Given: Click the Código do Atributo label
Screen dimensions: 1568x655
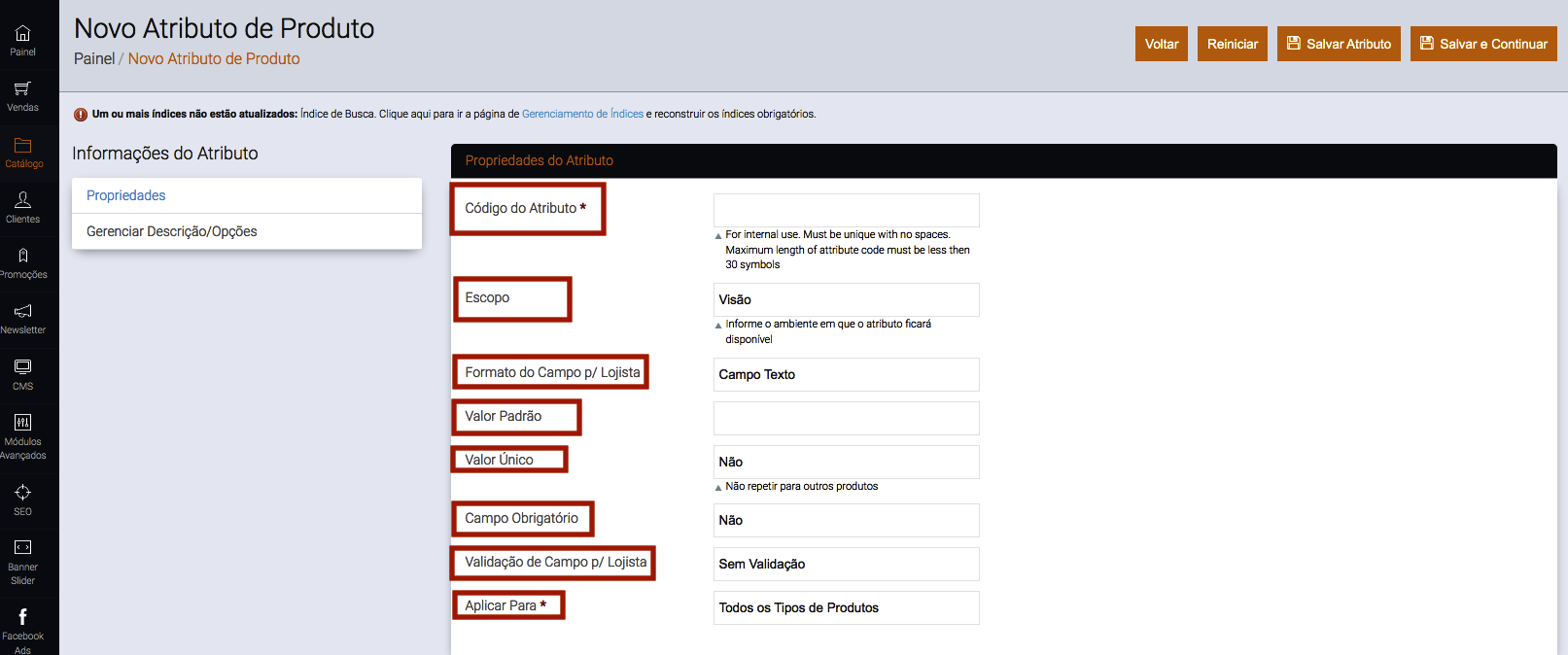Looking at the screenshot, I should coord(525,208).
